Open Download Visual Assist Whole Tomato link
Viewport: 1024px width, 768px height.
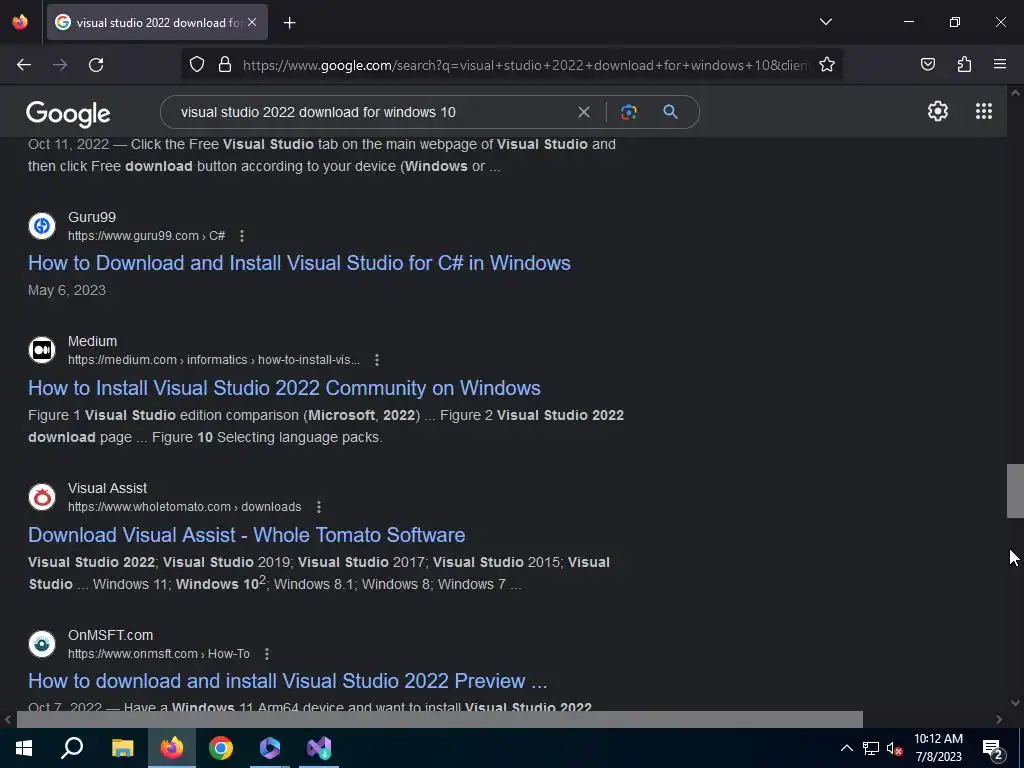pos(246,535)
